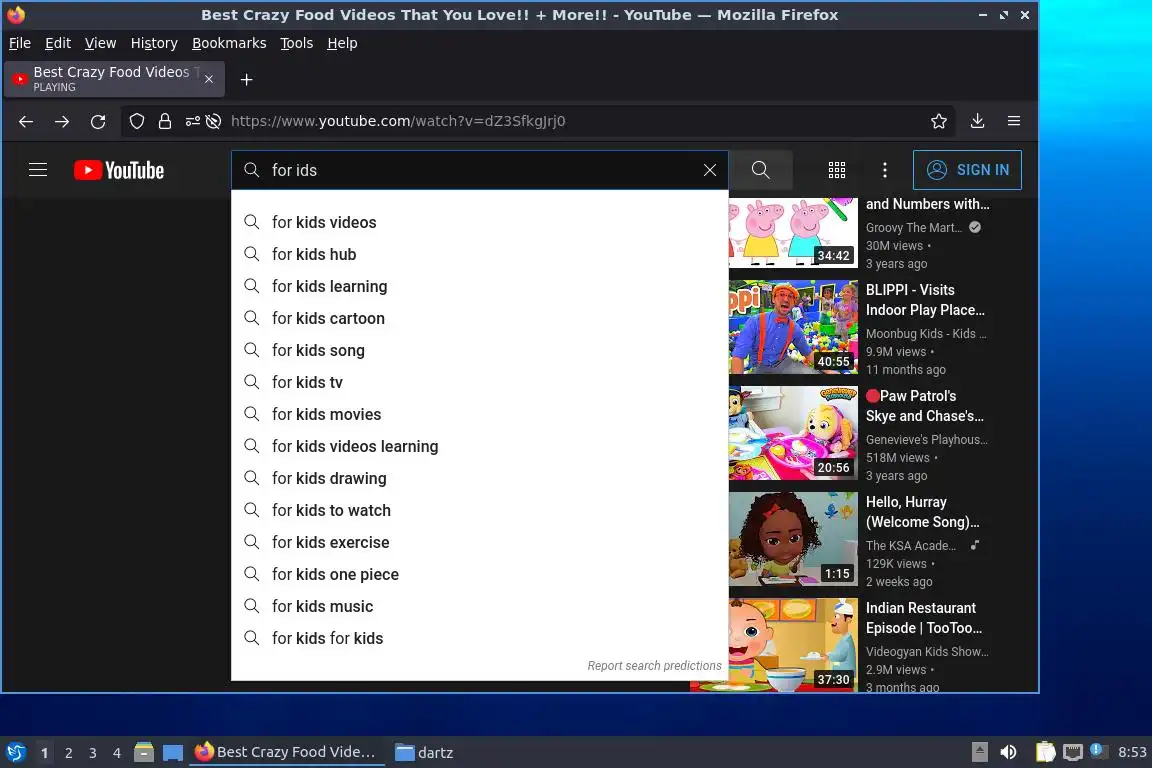Close the Best Crazy Food Videos tab
Image resolution: width=1152 pixels, height=768 pixels.
209,79
